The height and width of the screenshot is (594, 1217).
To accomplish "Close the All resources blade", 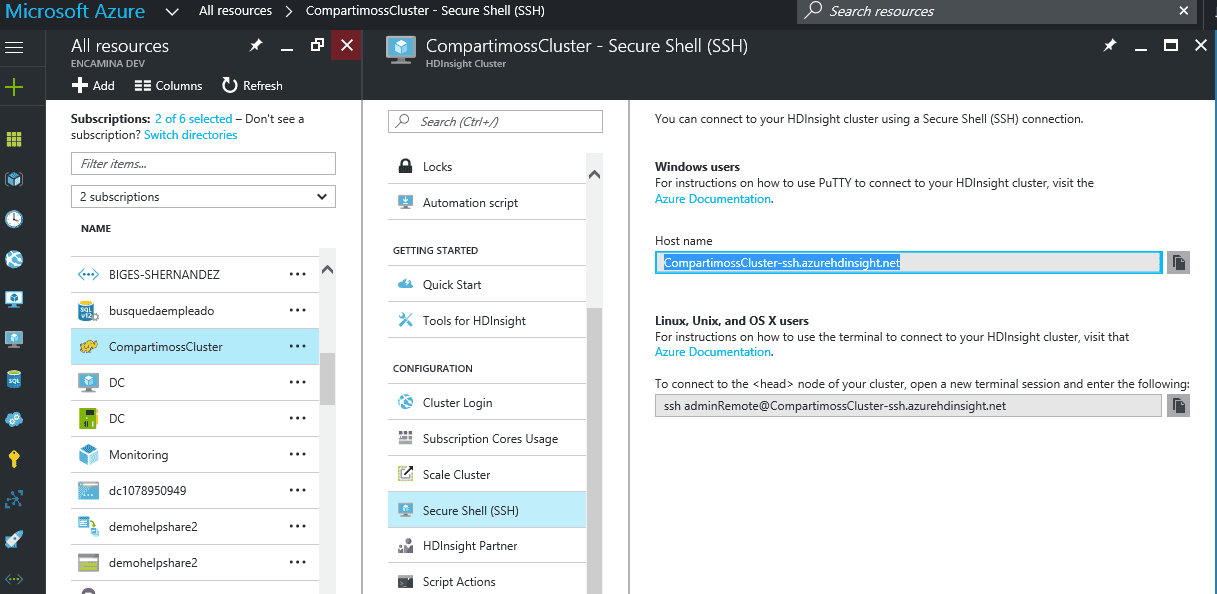I will pyautogui.click(x=346, y=45).
